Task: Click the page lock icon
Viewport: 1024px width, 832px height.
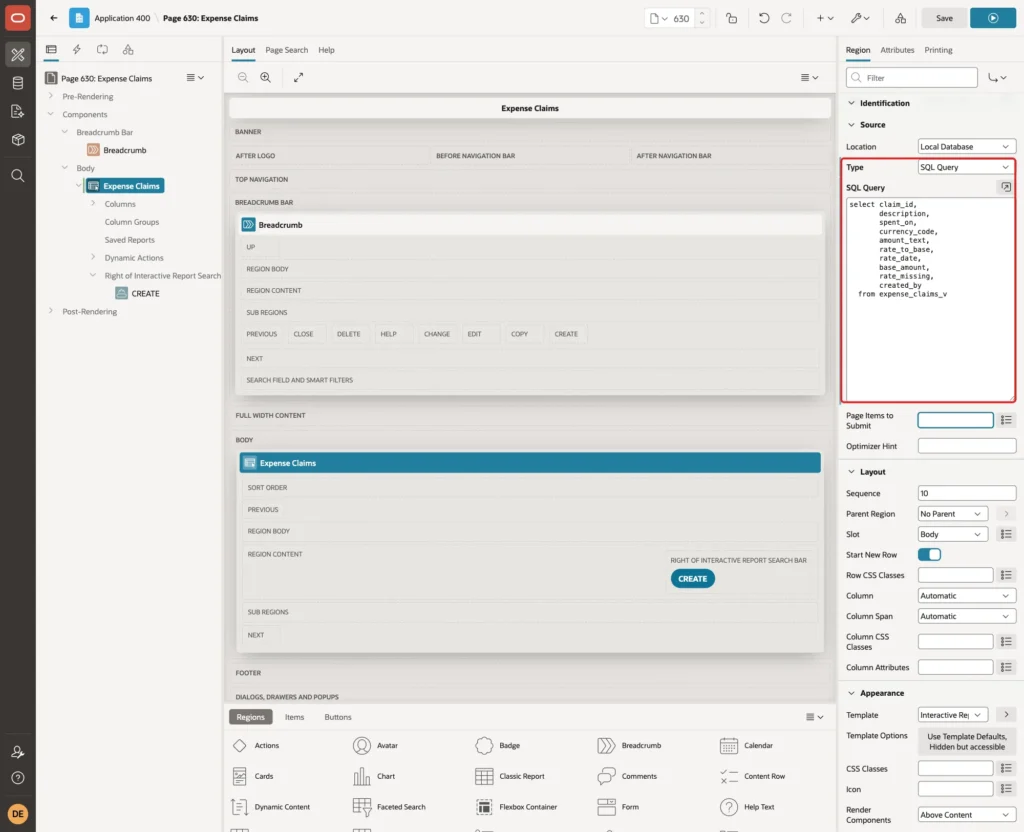Action: [731, 18]
